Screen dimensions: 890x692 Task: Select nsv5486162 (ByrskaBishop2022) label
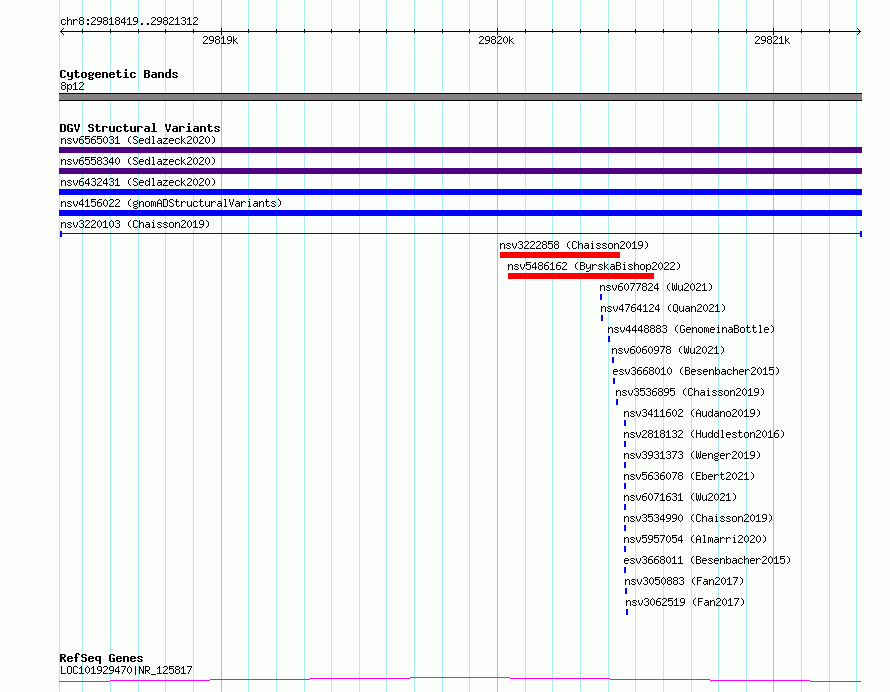594,266
